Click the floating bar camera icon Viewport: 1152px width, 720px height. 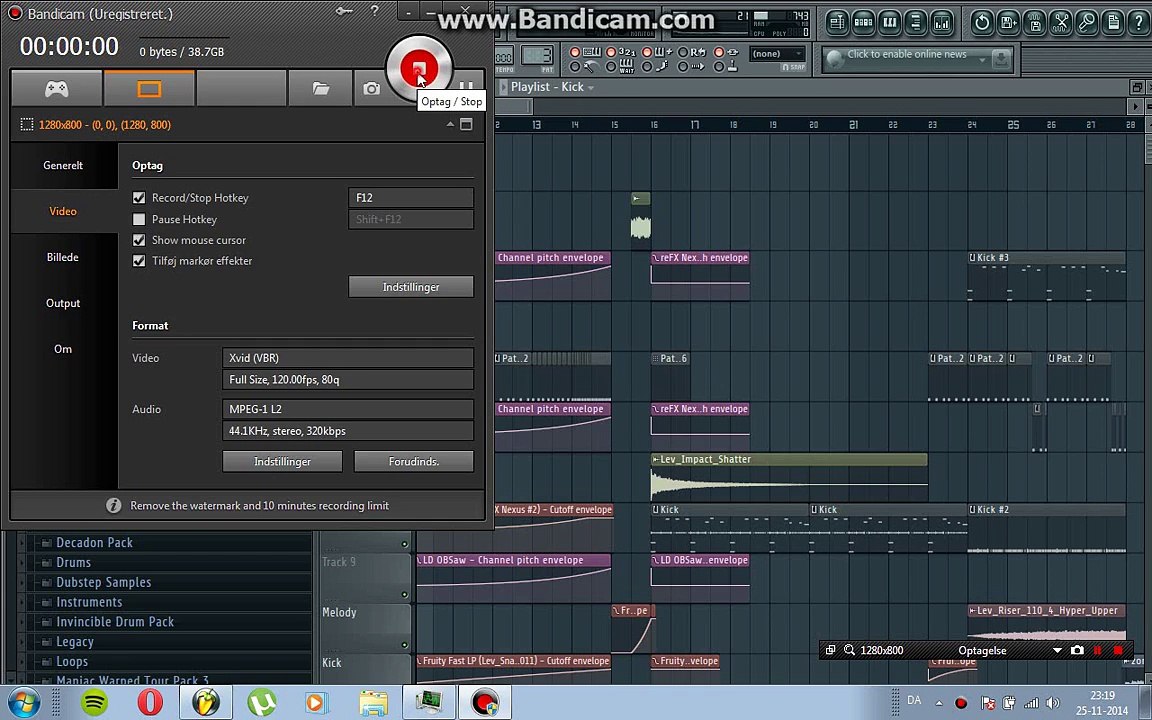(1077, 650)
